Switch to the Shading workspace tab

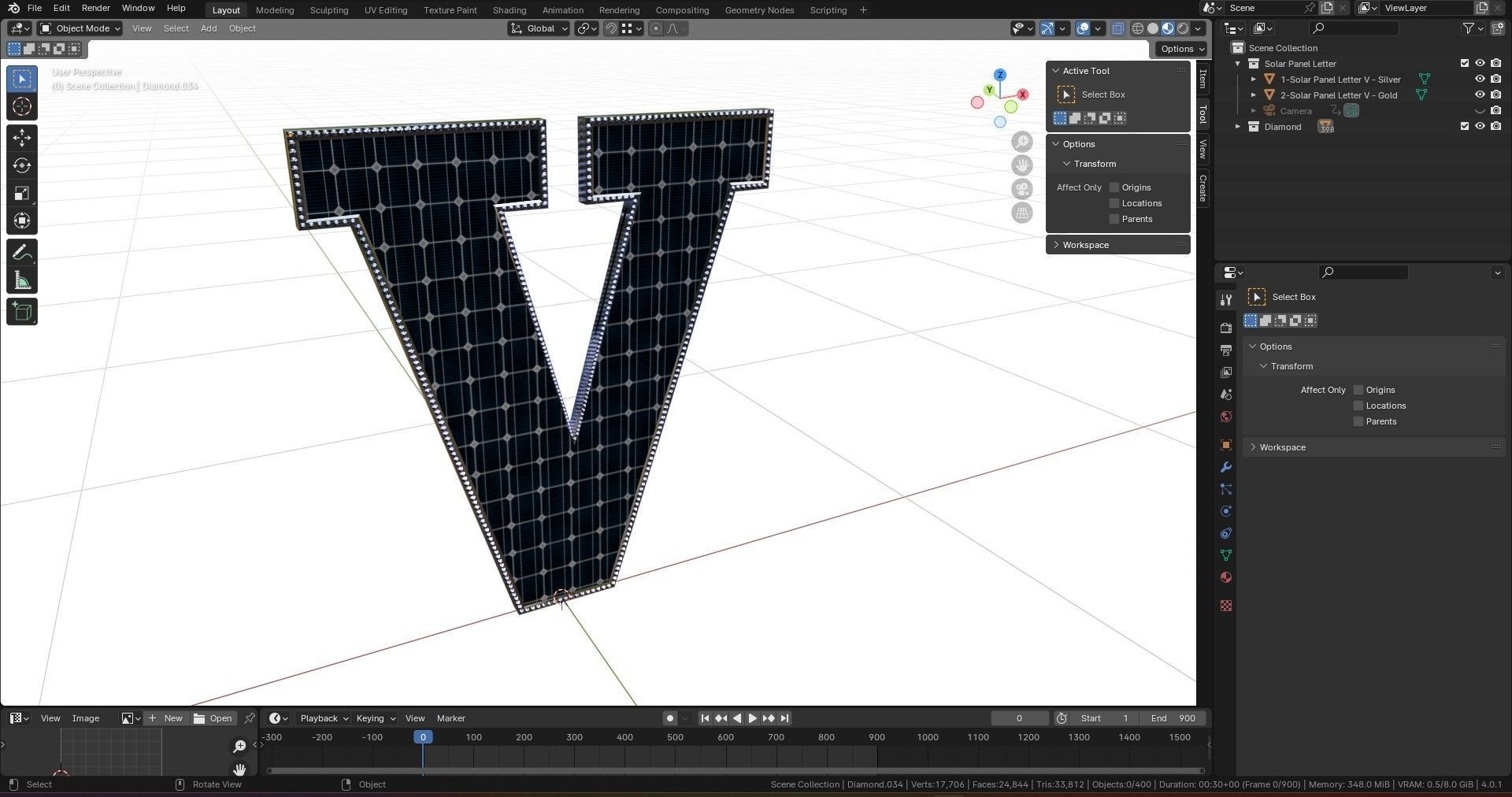509,10
